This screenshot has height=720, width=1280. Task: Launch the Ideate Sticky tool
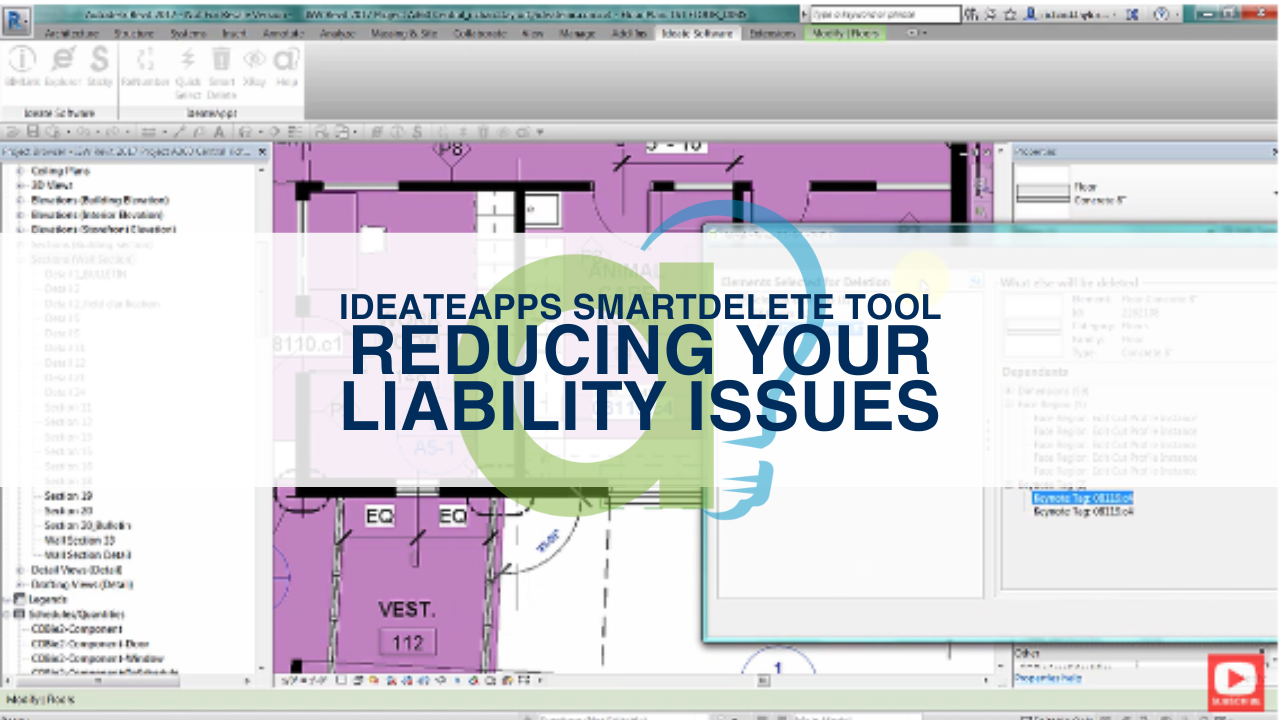99,68
